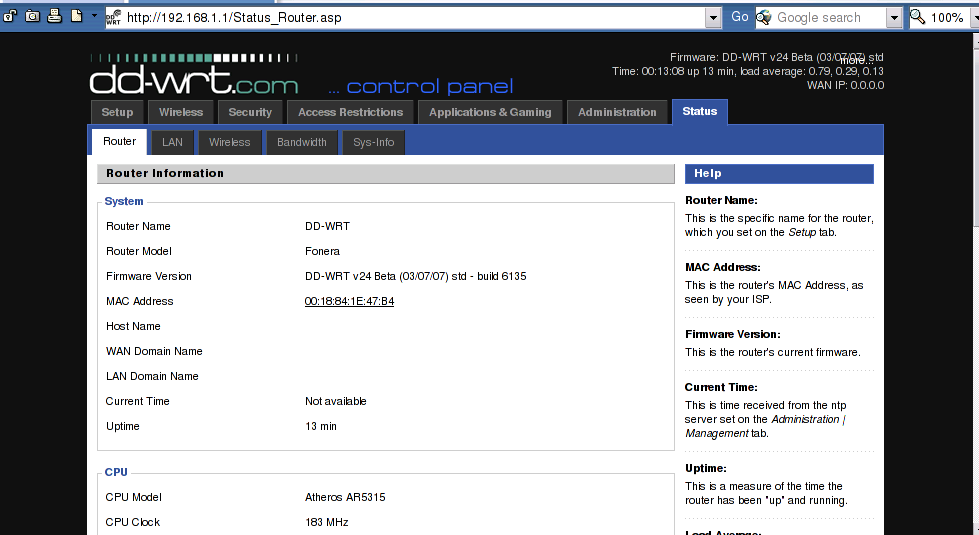979x535 pixels.
Task: Open the Administration tab
Action: click(x=617, y=112)
